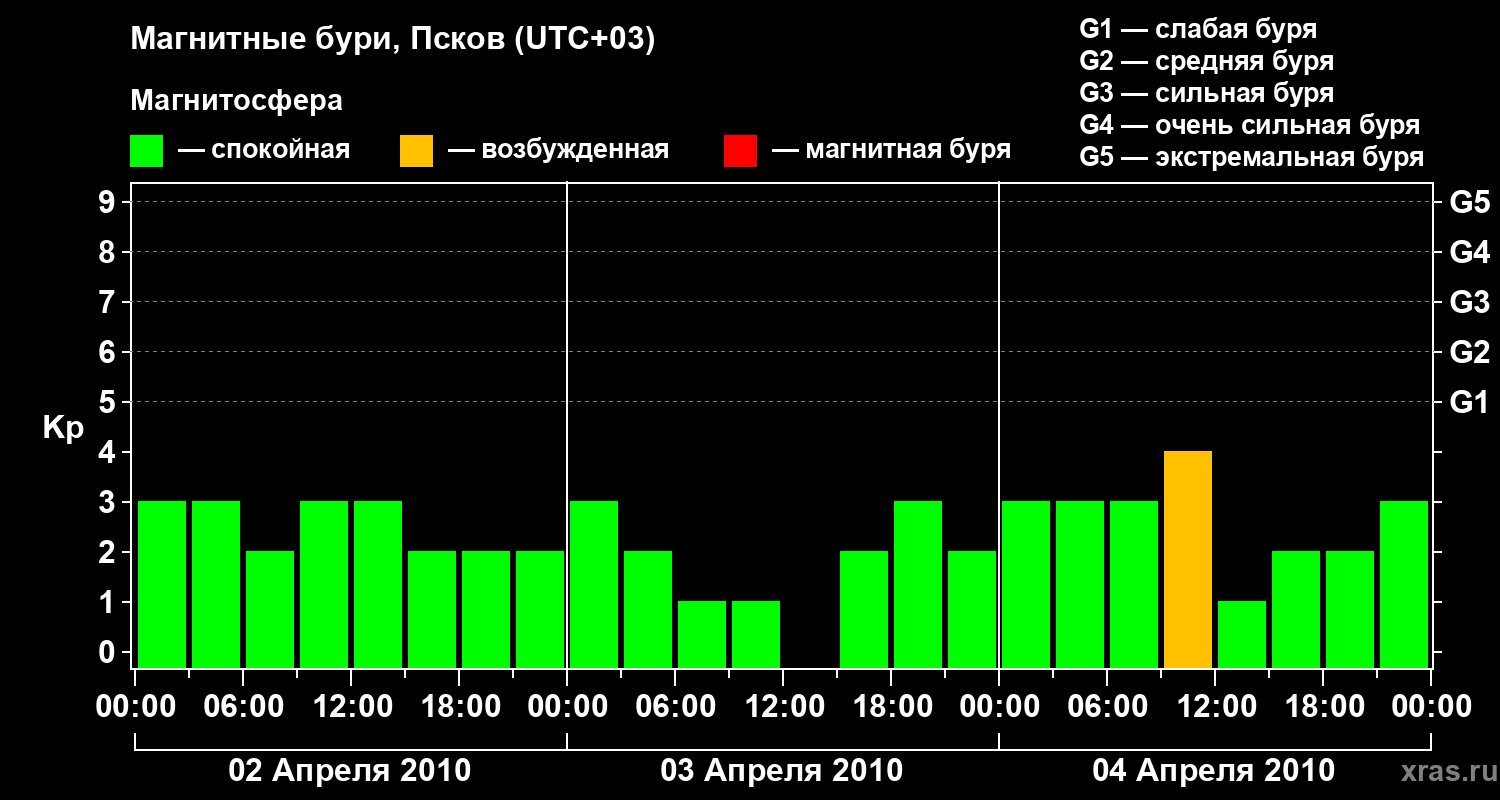Click the 'G4' label on right axis
The width and height of the screenshot is (1500, 800).
[x=1470, y=252]
